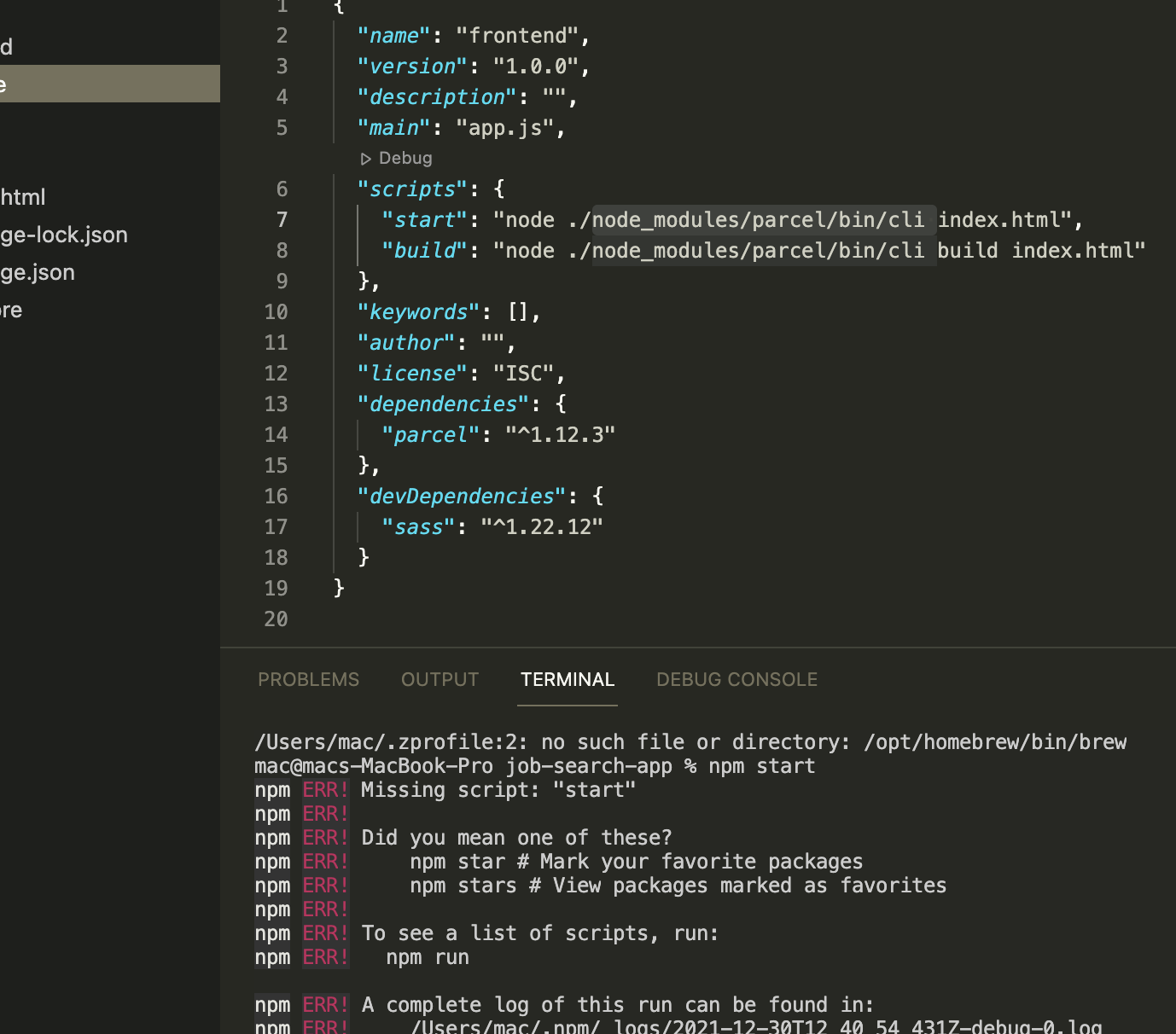Open the file ending in ge-lock.json
1176x1034 pixels.
[x=64, y=235]
